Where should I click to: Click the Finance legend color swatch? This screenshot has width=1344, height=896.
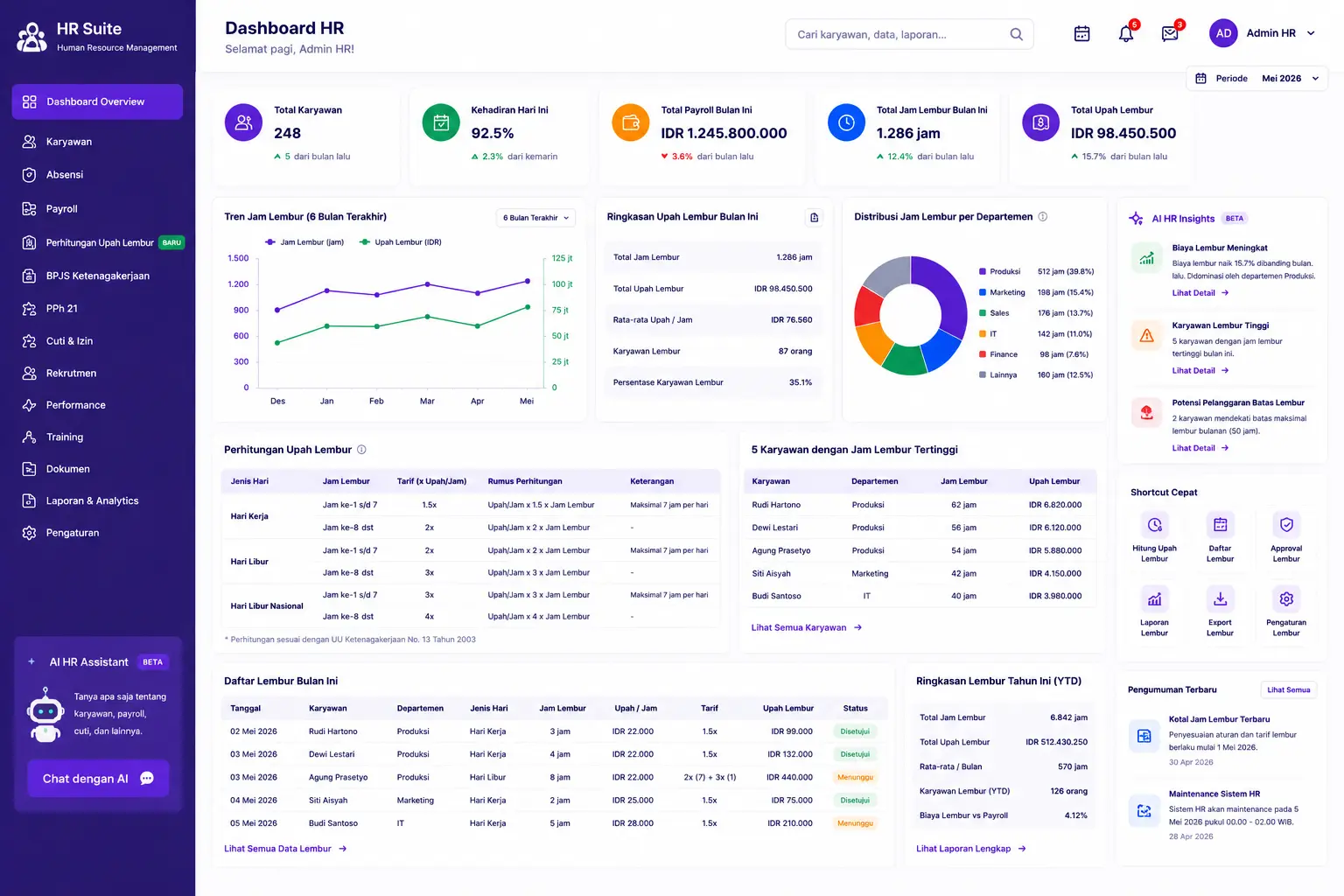tap(983, 354)
